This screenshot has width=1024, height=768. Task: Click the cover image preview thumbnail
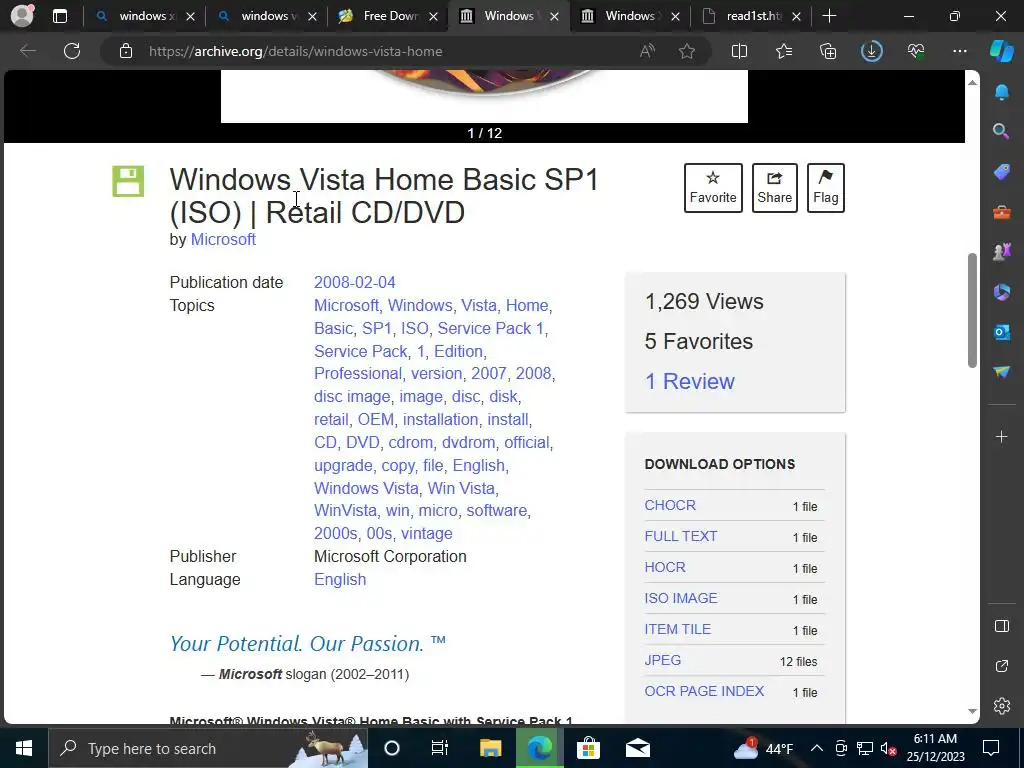coord(484,96)
